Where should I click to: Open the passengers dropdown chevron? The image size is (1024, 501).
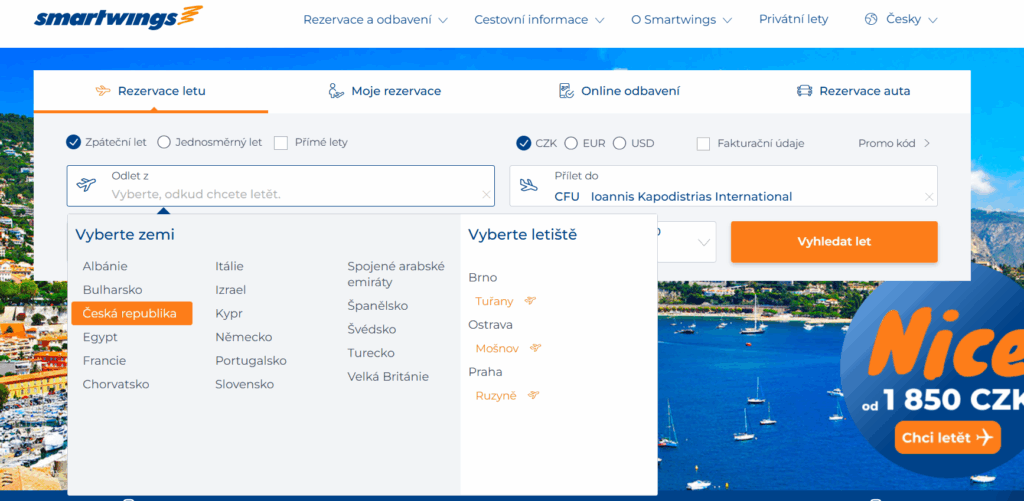pos(703,242)
